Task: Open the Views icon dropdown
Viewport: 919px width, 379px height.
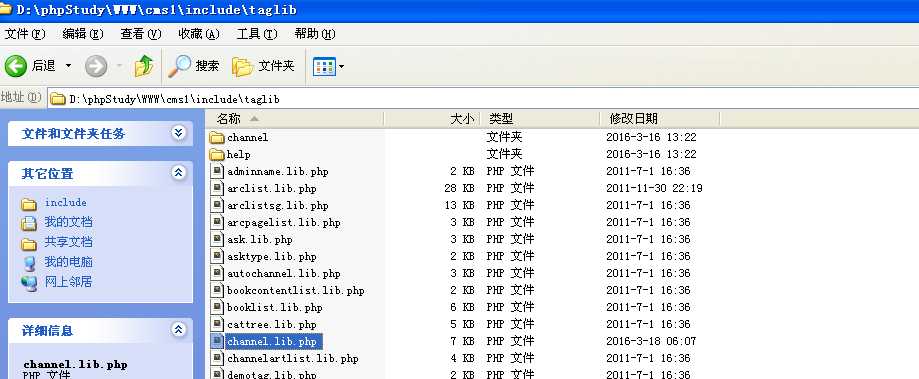Action: [328, 66]
